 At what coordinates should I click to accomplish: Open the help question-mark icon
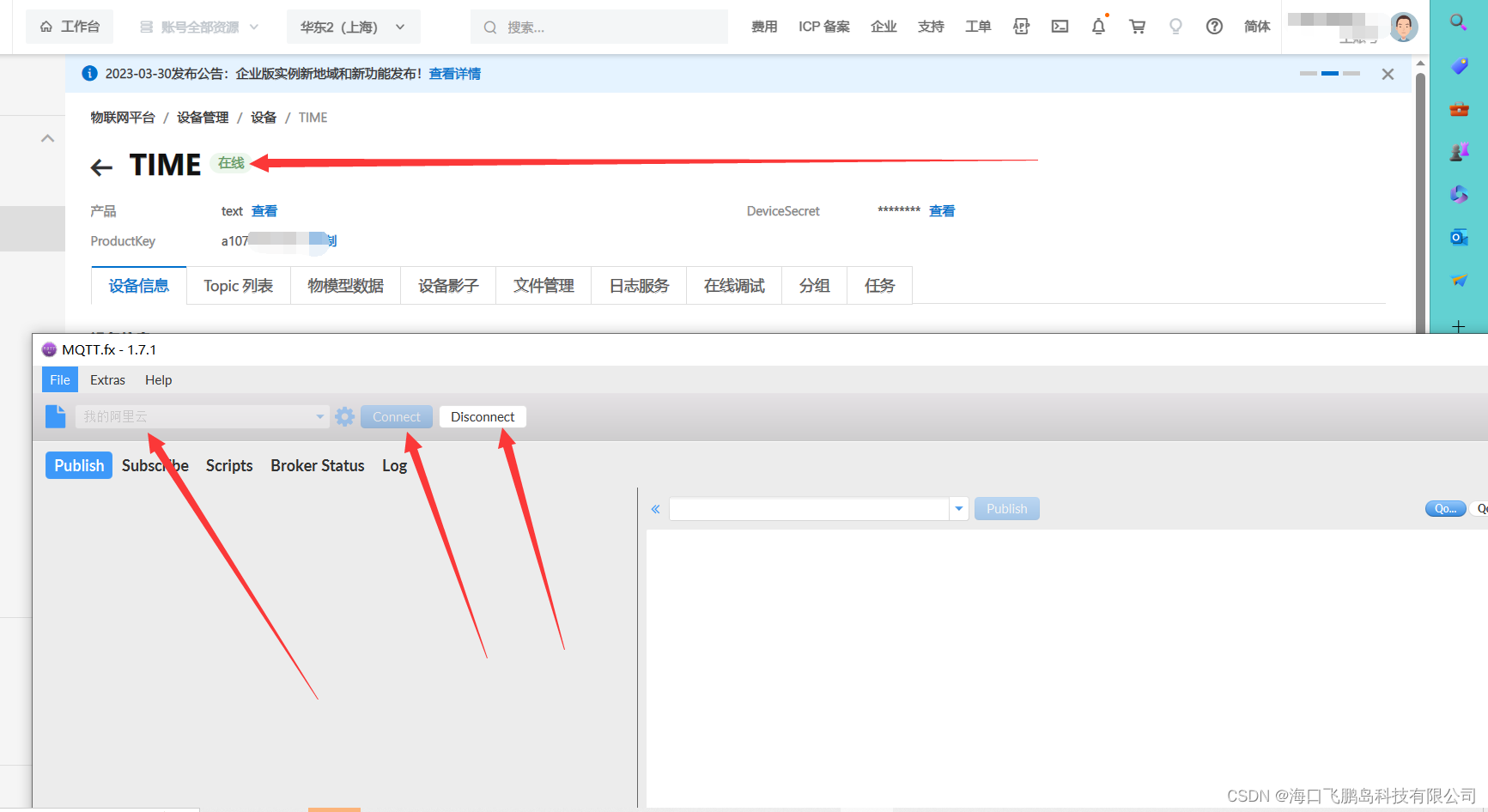(1214, 27)
